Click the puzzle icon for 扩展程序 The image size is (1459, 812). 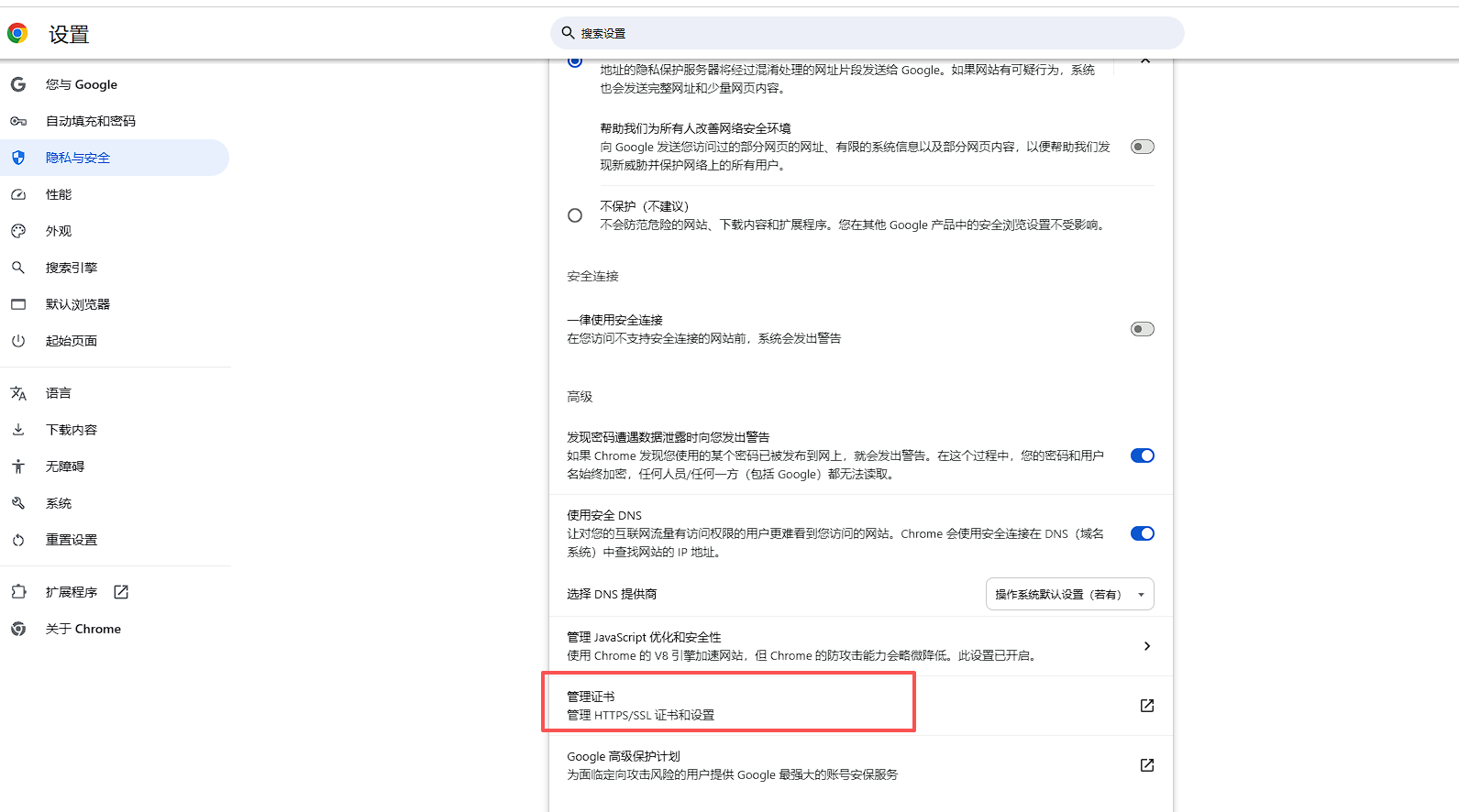tap(18, 592)
